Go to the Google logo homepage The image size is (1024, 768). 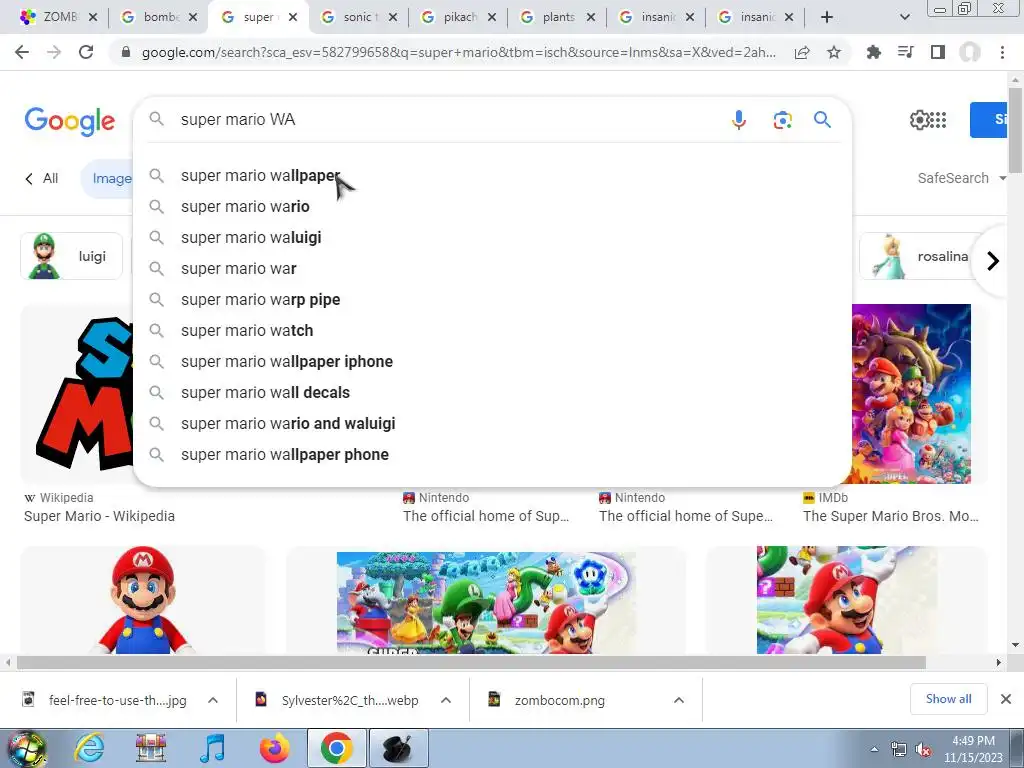(x=69, y=121)
